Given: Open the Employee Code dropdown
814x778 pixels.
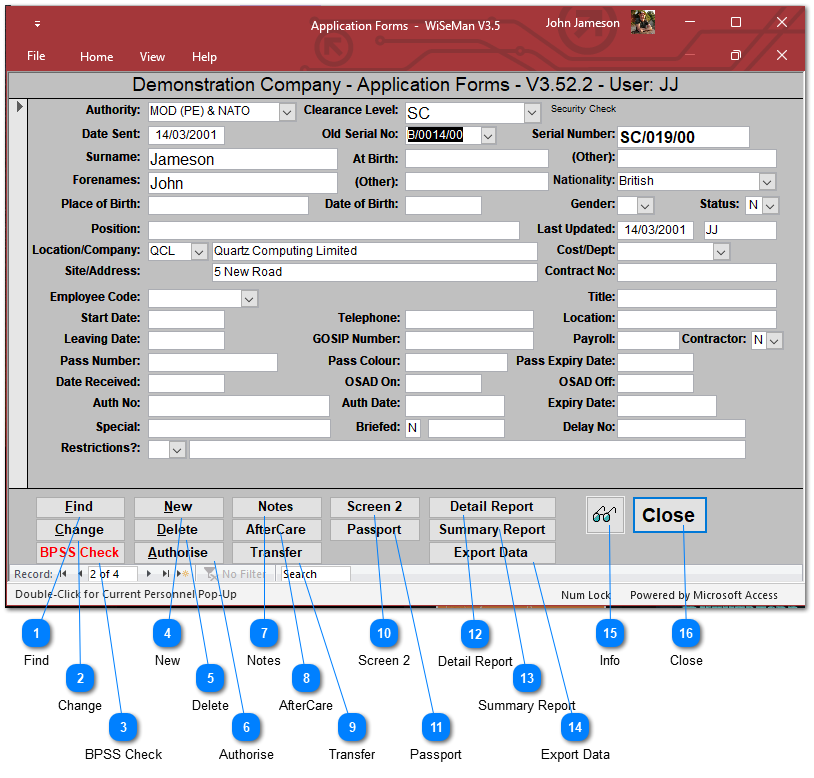Looking at the screenshot, I should click(x=249, y=298).
